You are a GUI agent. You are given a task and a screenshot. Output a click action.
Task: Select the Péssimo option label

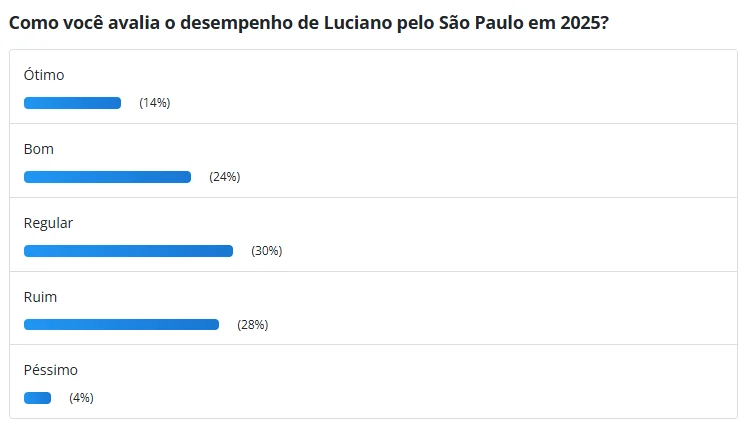pos(51,370)
